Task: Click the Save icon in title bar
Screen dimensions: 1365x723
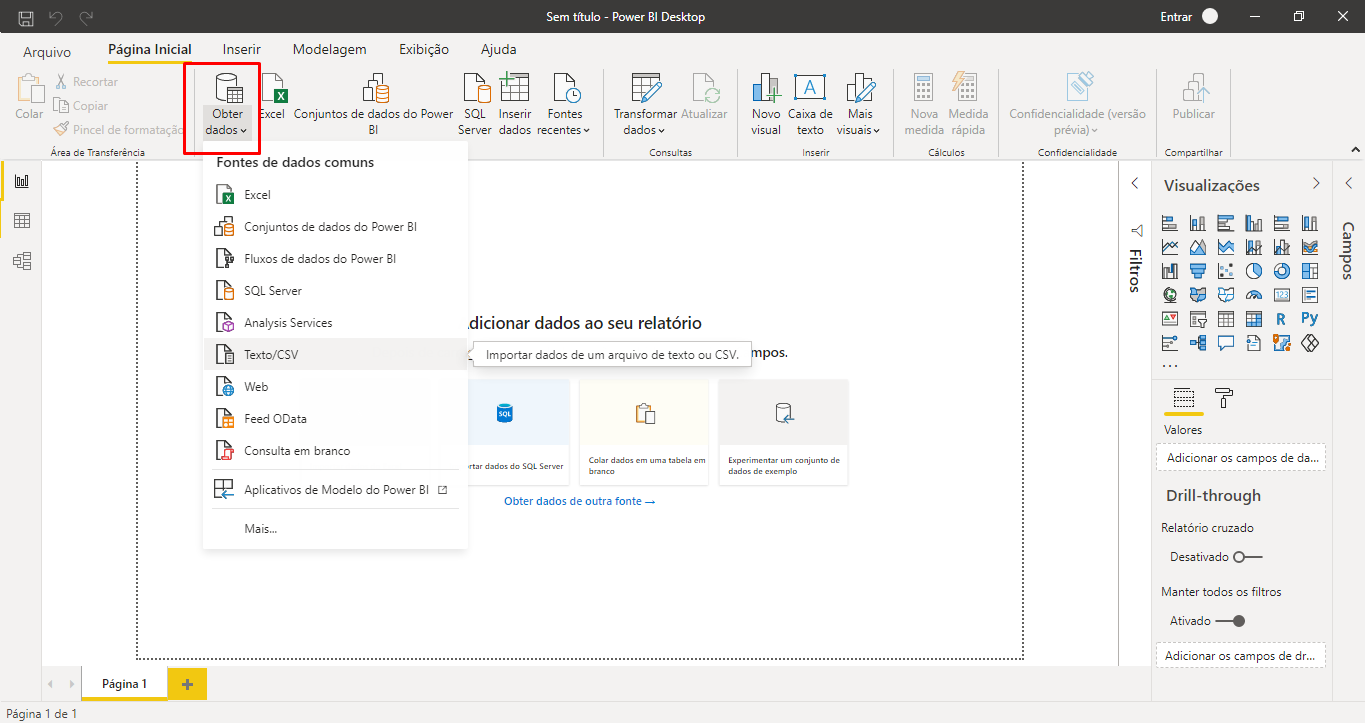Action: (x=26, y=17)
